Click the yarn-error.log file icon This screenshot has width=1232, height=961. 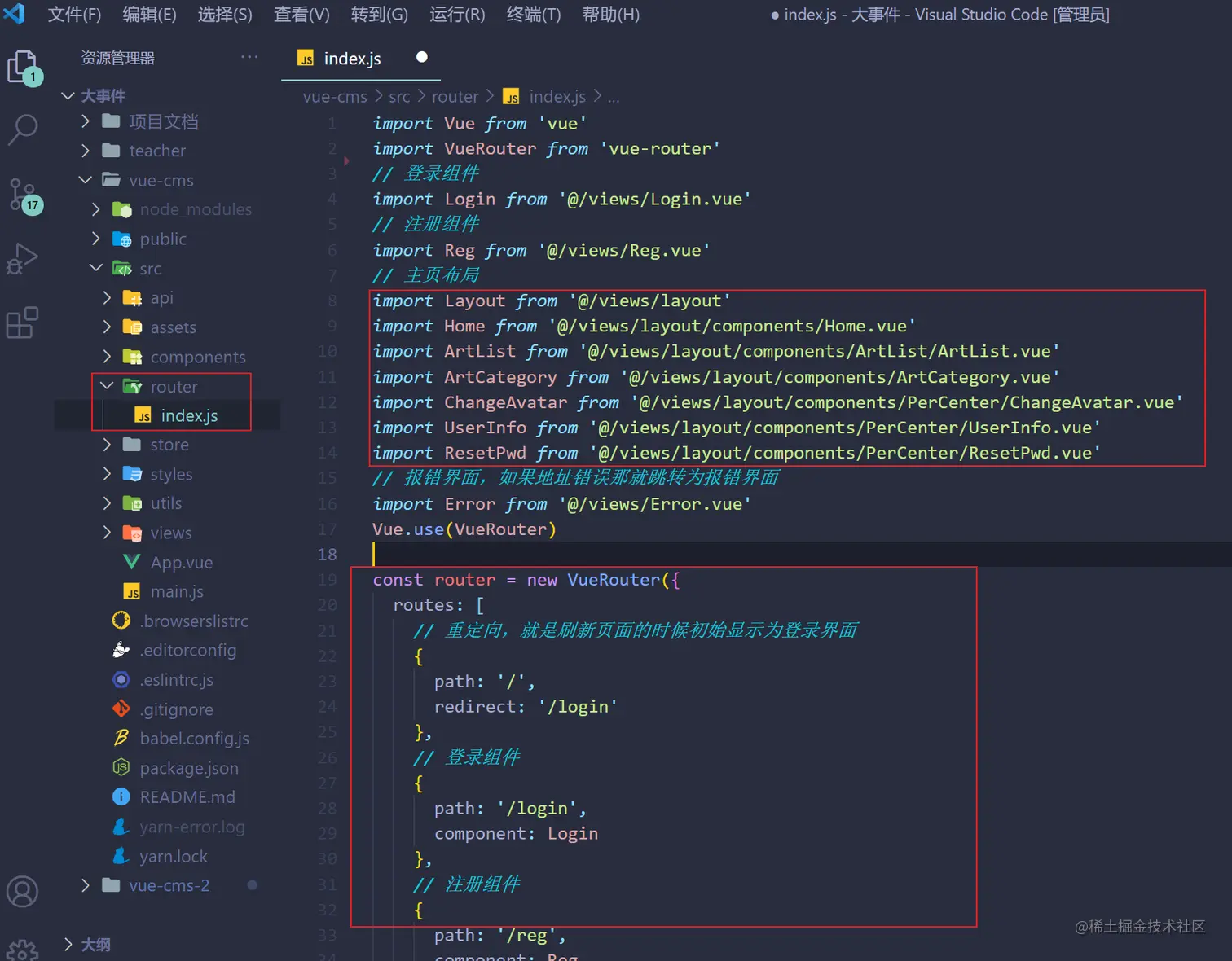pos(121,827)
